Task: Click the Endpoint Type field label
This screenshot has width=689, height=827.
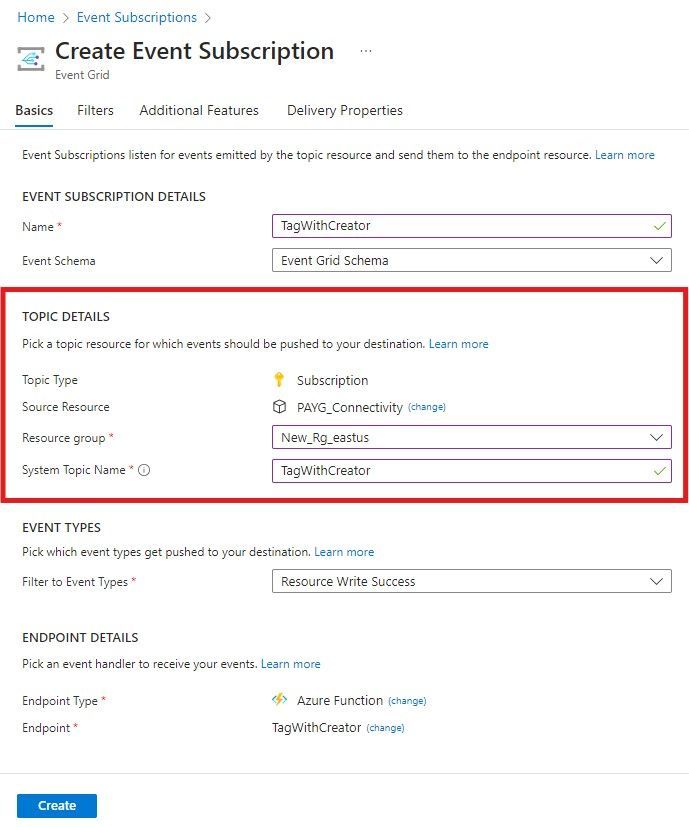Action: click(x=60, y=701)
